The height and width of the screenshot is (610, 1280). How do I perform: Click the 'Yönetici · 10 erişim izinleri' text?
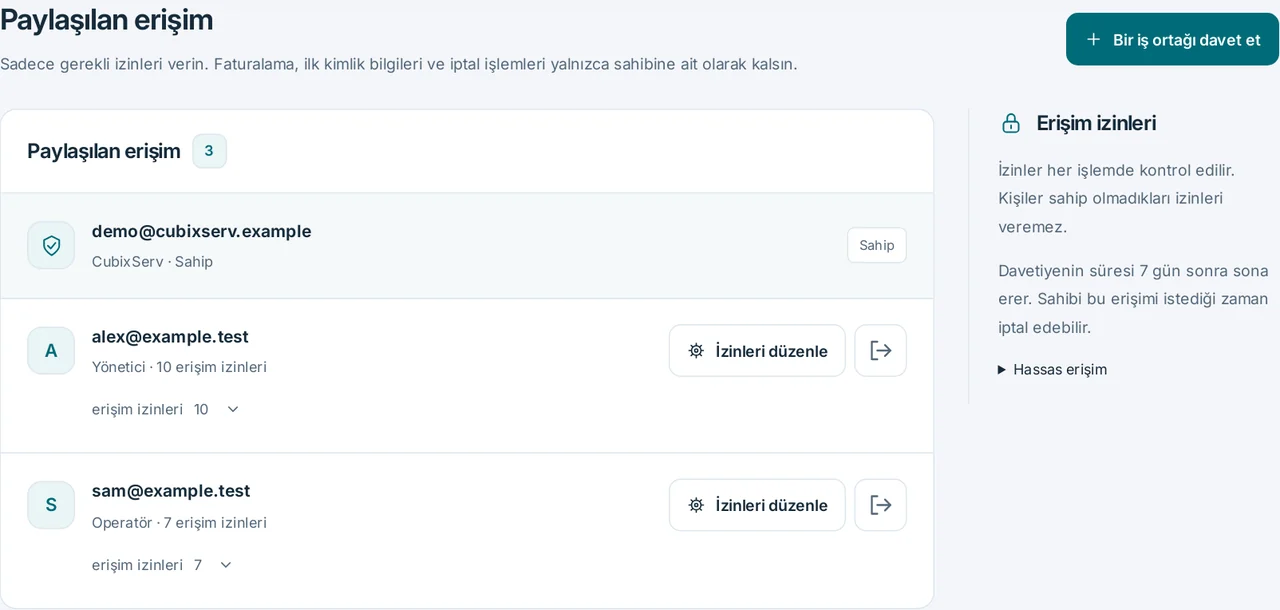tap(179, 367)
